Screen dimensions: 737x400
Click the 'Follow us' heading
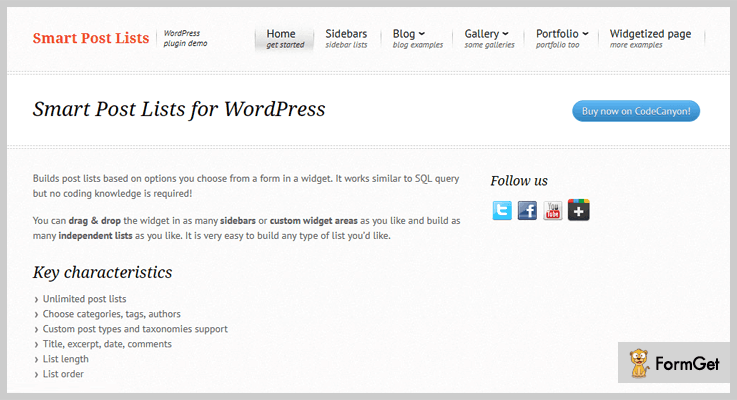coord(519,181)
